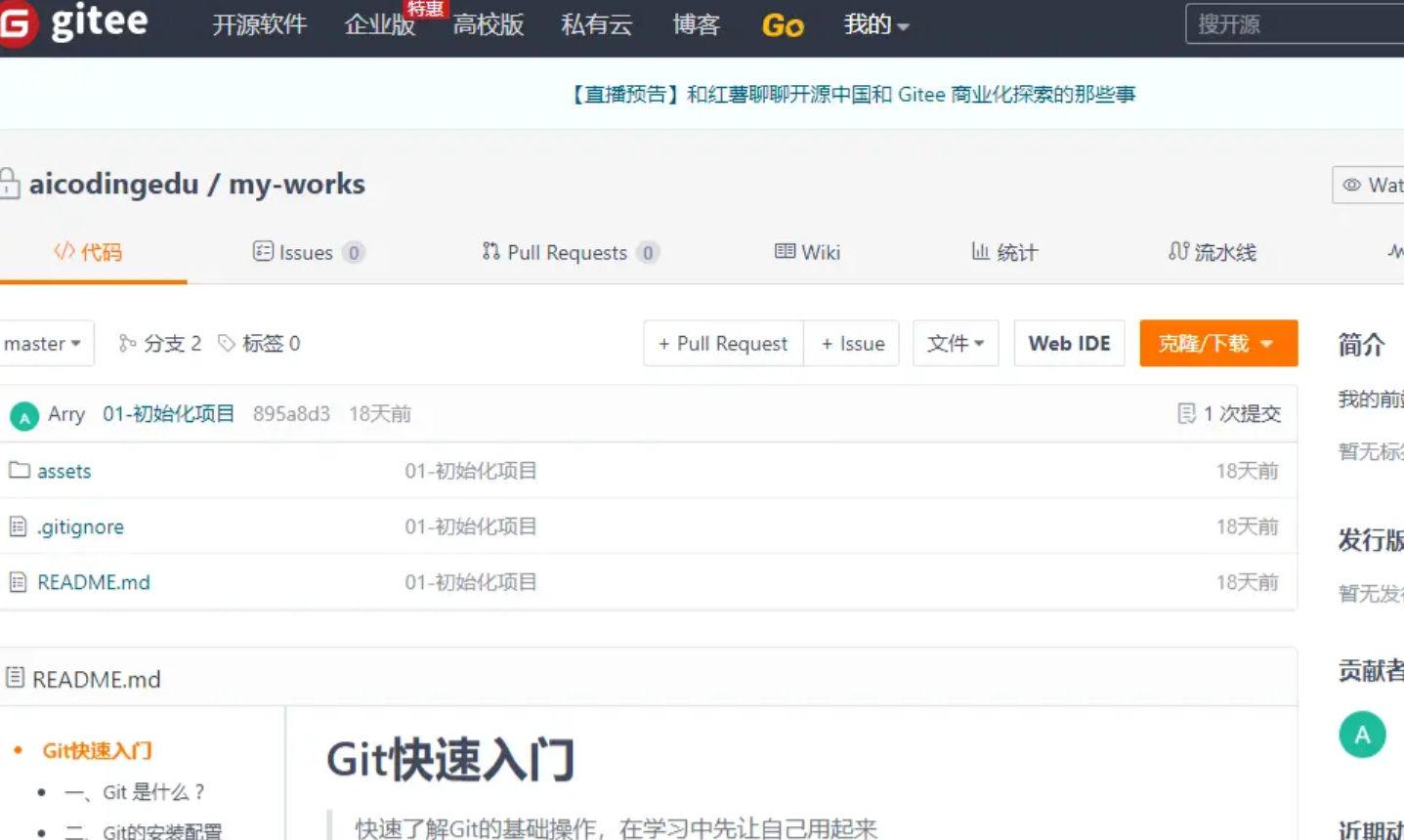Jump to Git快速入门 in README outline
The image size is (1404, 840).
click(x=97, y=751)
